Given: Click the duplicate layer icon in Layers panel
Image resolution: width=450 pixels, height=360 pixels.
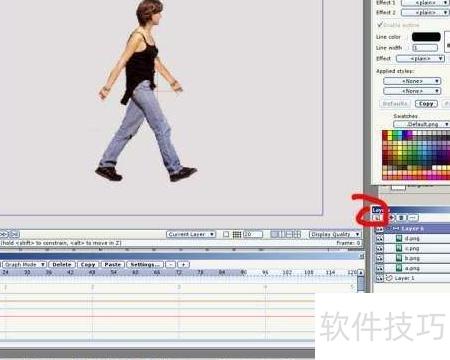Looking at the screenshot, I should click(x=392, y=218).
